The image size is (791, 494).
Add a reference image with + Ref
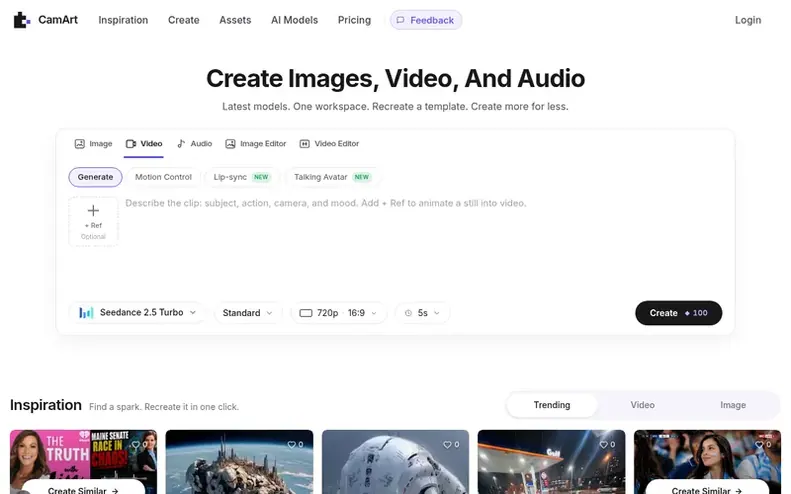93,222
